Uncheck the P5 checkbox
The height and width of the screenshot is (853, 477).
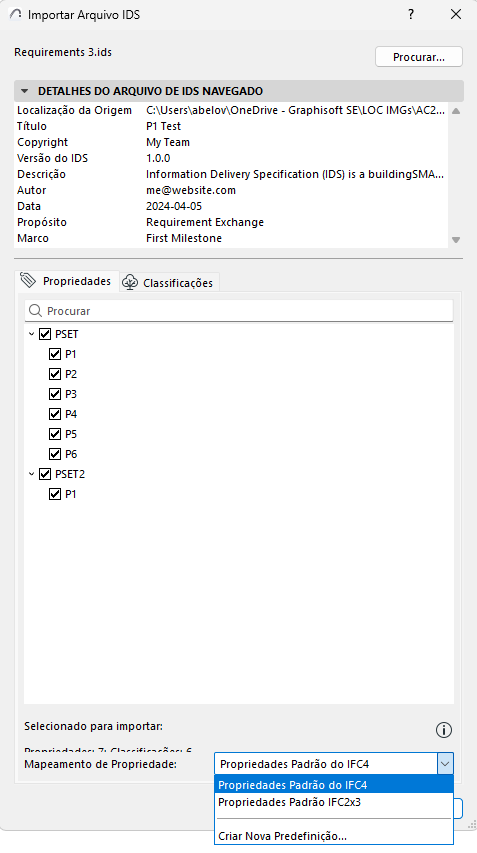(55, 434)
